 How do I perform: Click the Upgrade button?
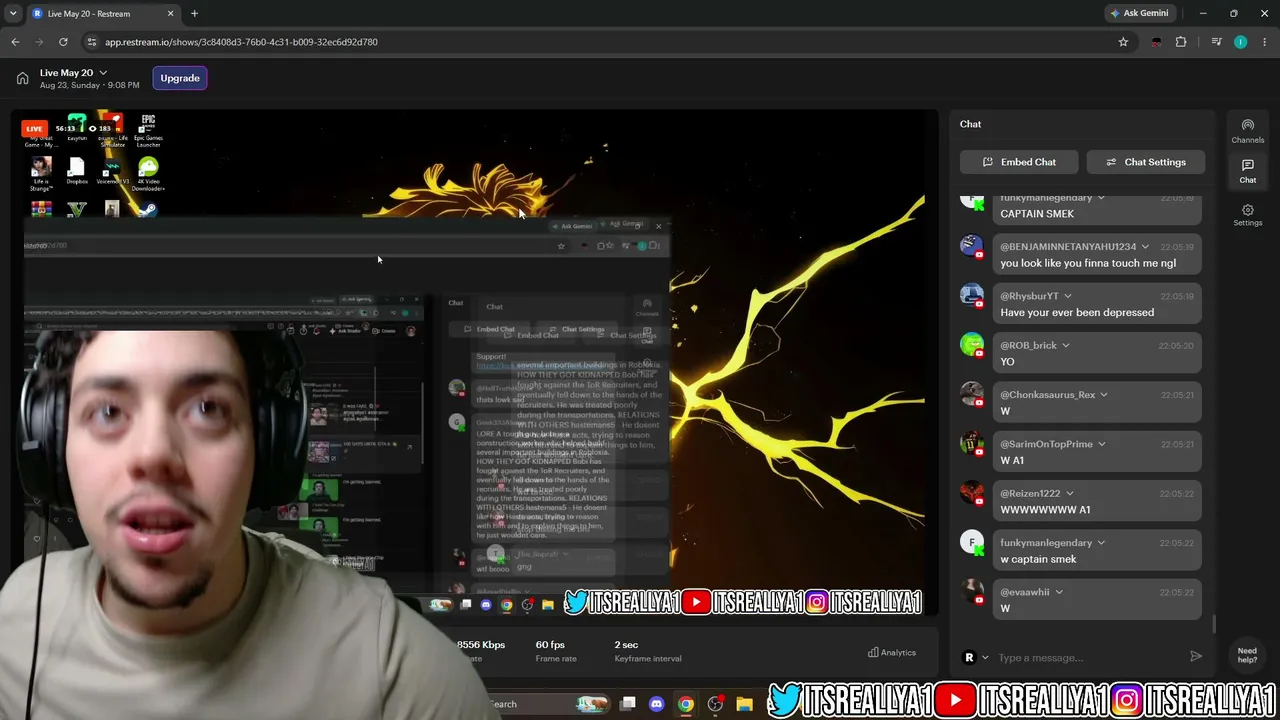pos(180,78)
